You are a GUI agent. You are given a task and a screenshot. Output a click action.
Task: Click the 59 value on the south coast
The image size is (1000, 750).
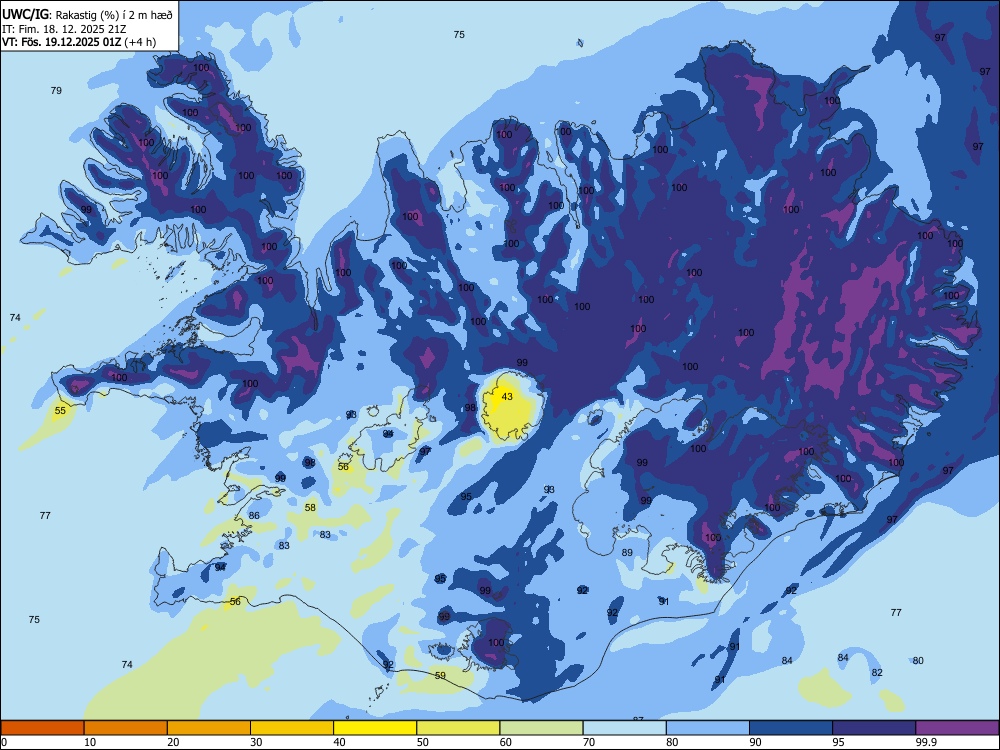click(x=440, y=675)
